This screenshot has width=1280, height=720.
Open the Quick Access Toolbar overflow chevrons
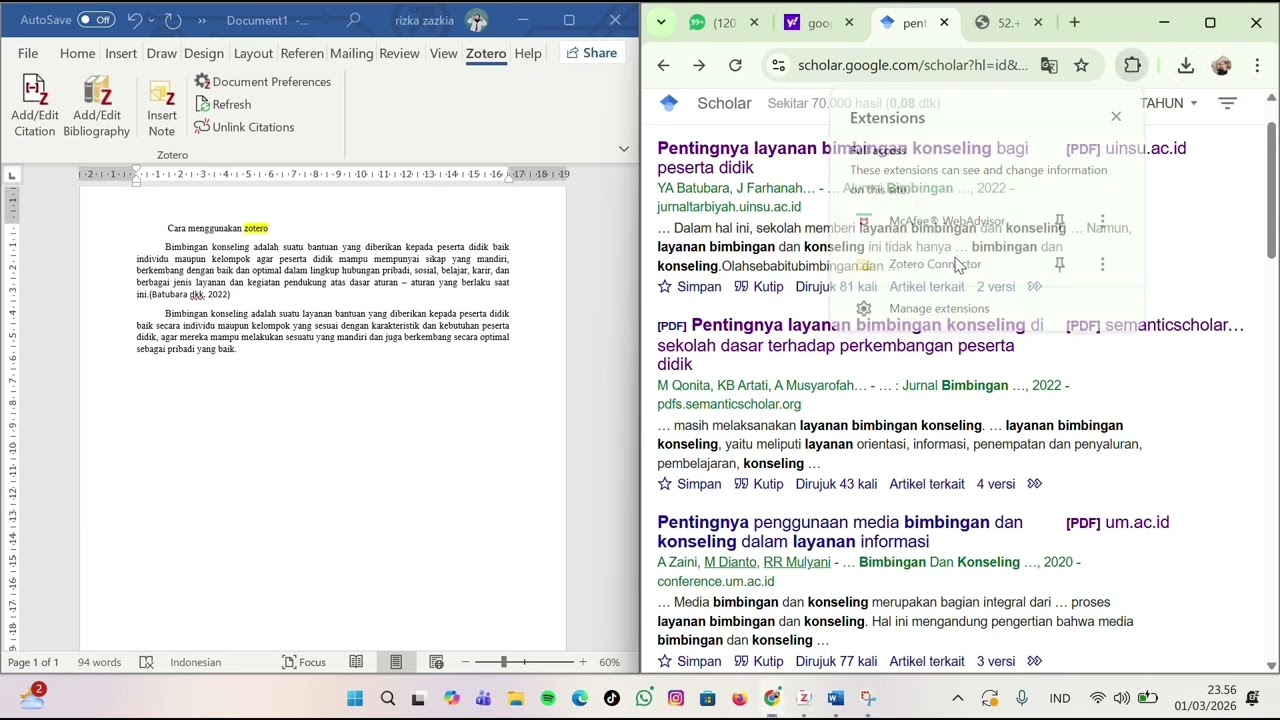coord(202,20)
